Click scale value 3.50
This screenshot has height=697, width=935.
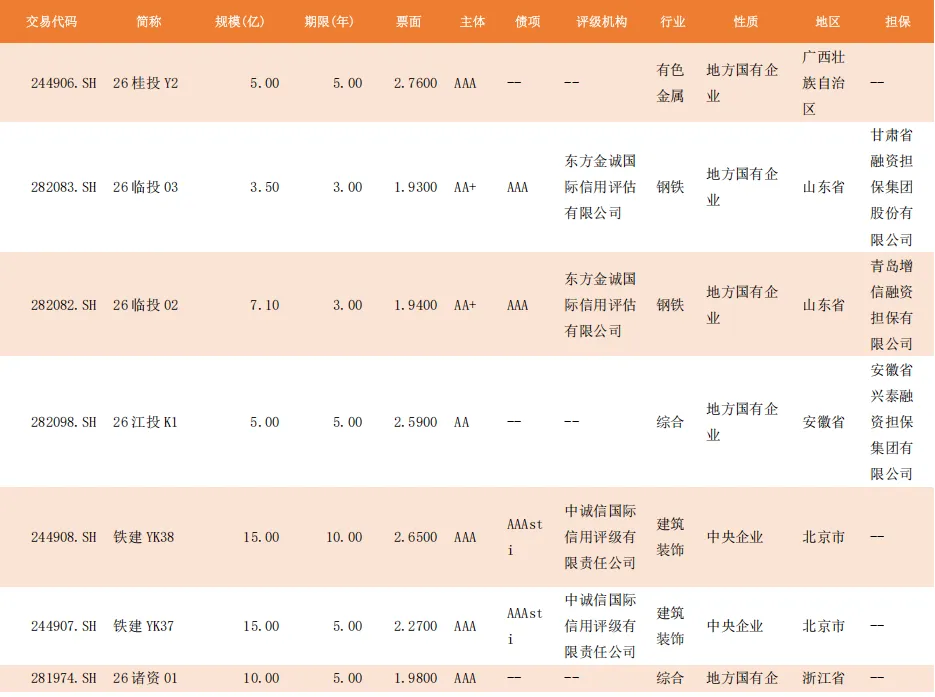(265, 187)
